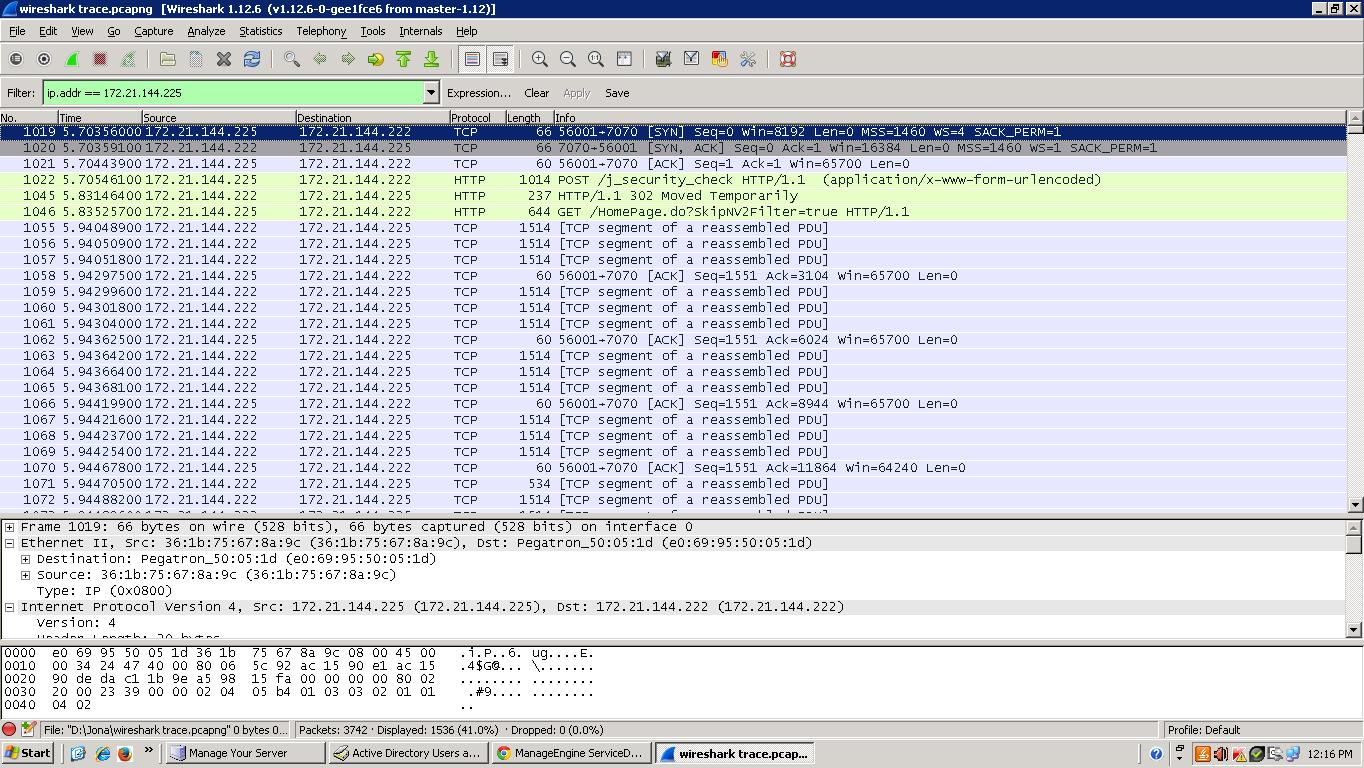1364x768 pixels.
Task: Jump to the last packet
Action: [432, 59]
